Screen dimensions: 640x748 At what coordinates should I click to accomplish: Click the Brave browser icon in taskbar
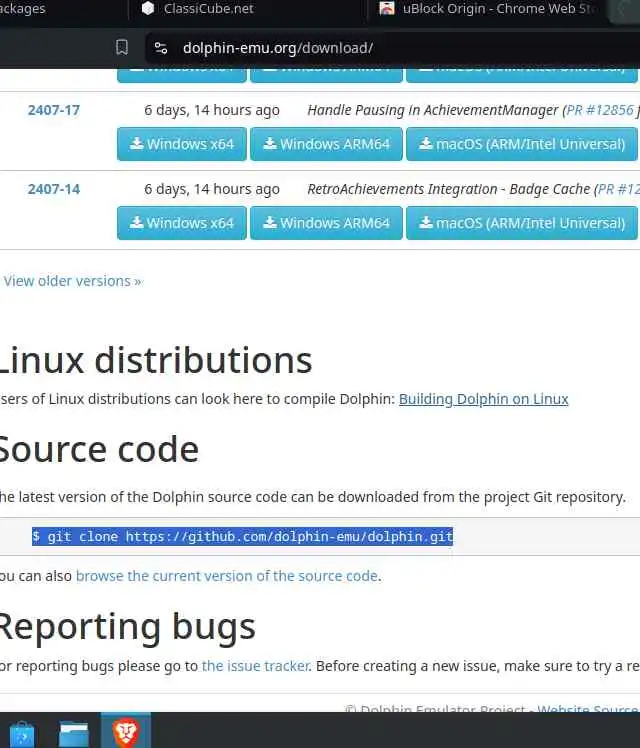(125, 732)
